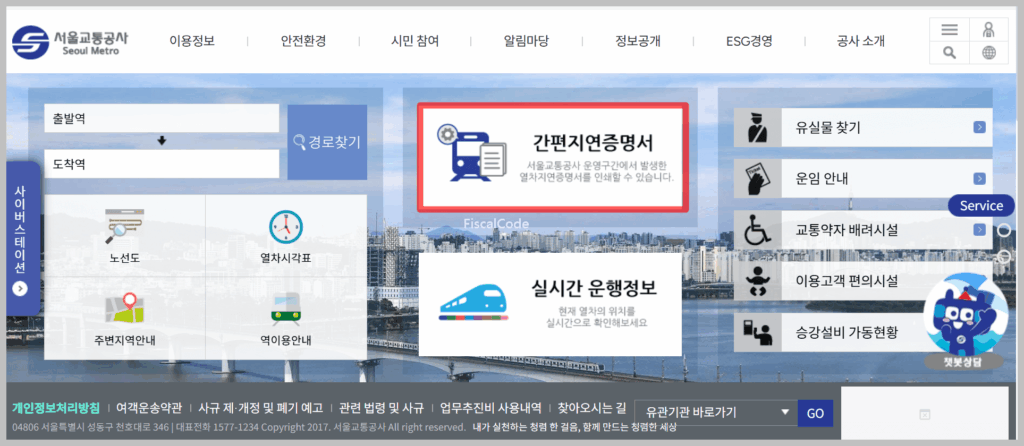Screen dimensions: 1024x446
Task: Click the 간편지연증명서 train document icon
Action: [x=472, y=153]
